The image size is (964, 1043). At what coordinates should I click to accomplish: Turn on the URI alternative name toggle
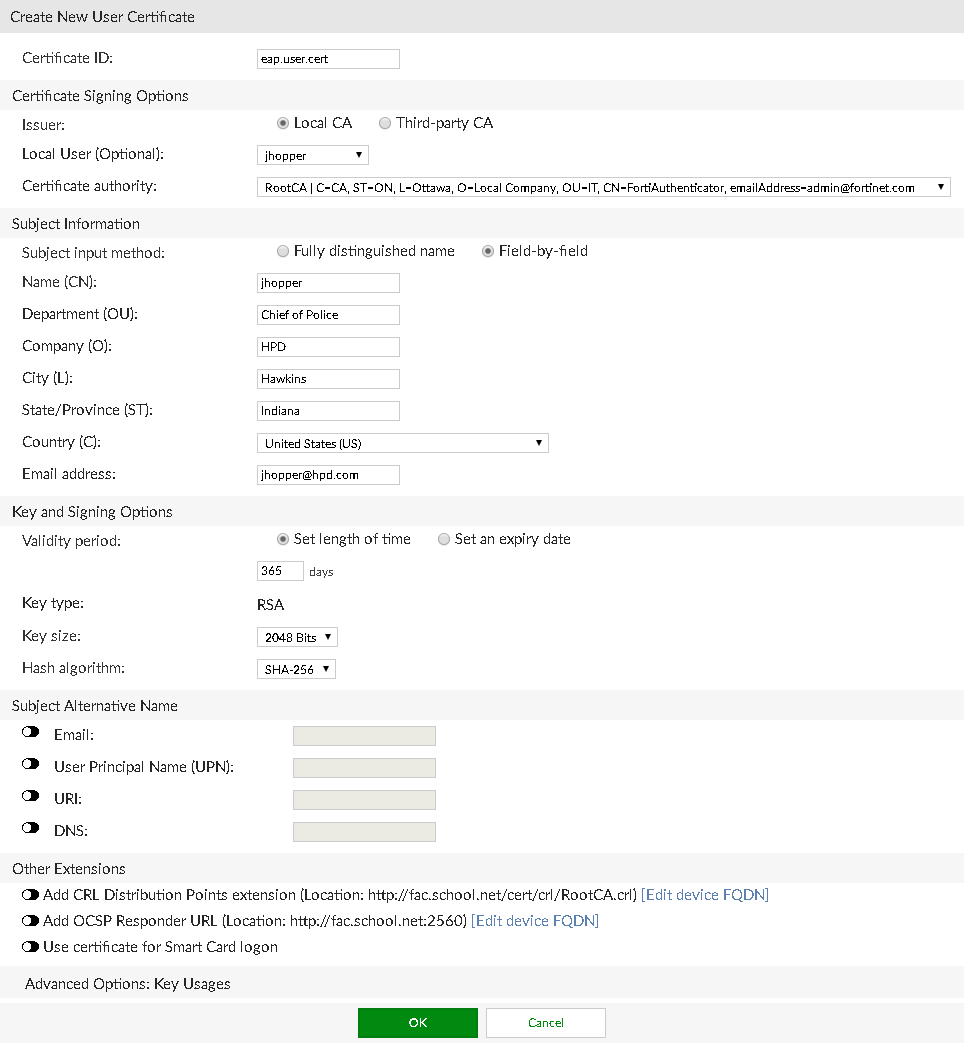(31, 795)
